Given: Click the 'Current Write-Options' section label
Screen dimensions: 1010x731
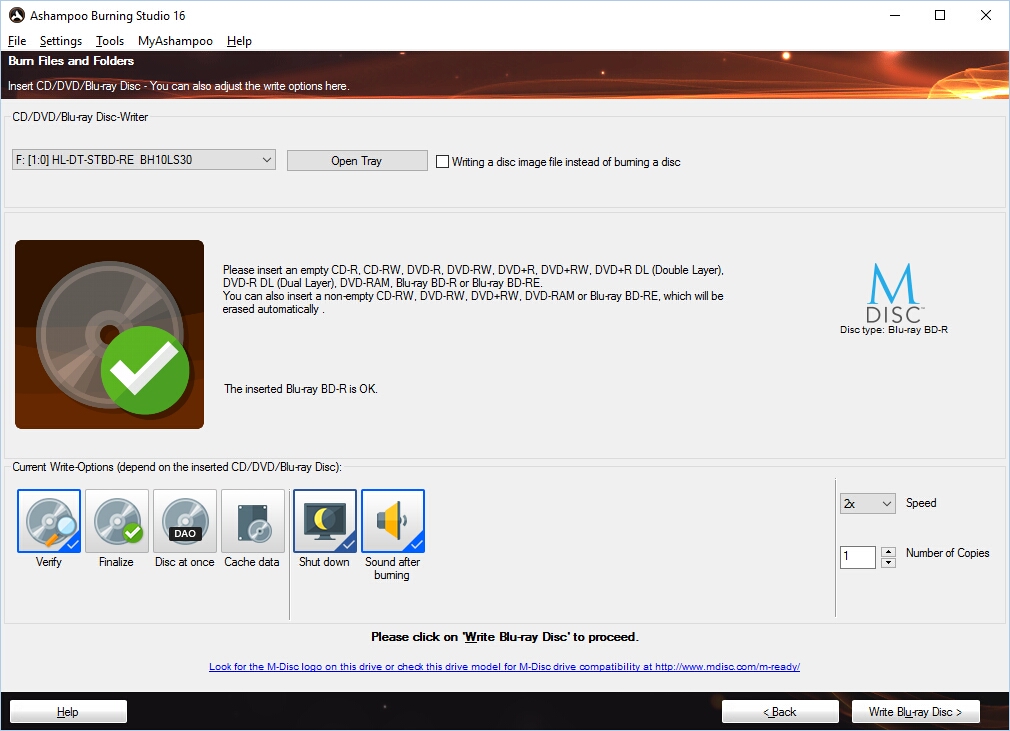Looking at the screenshot, I should (x=177, y=467).
